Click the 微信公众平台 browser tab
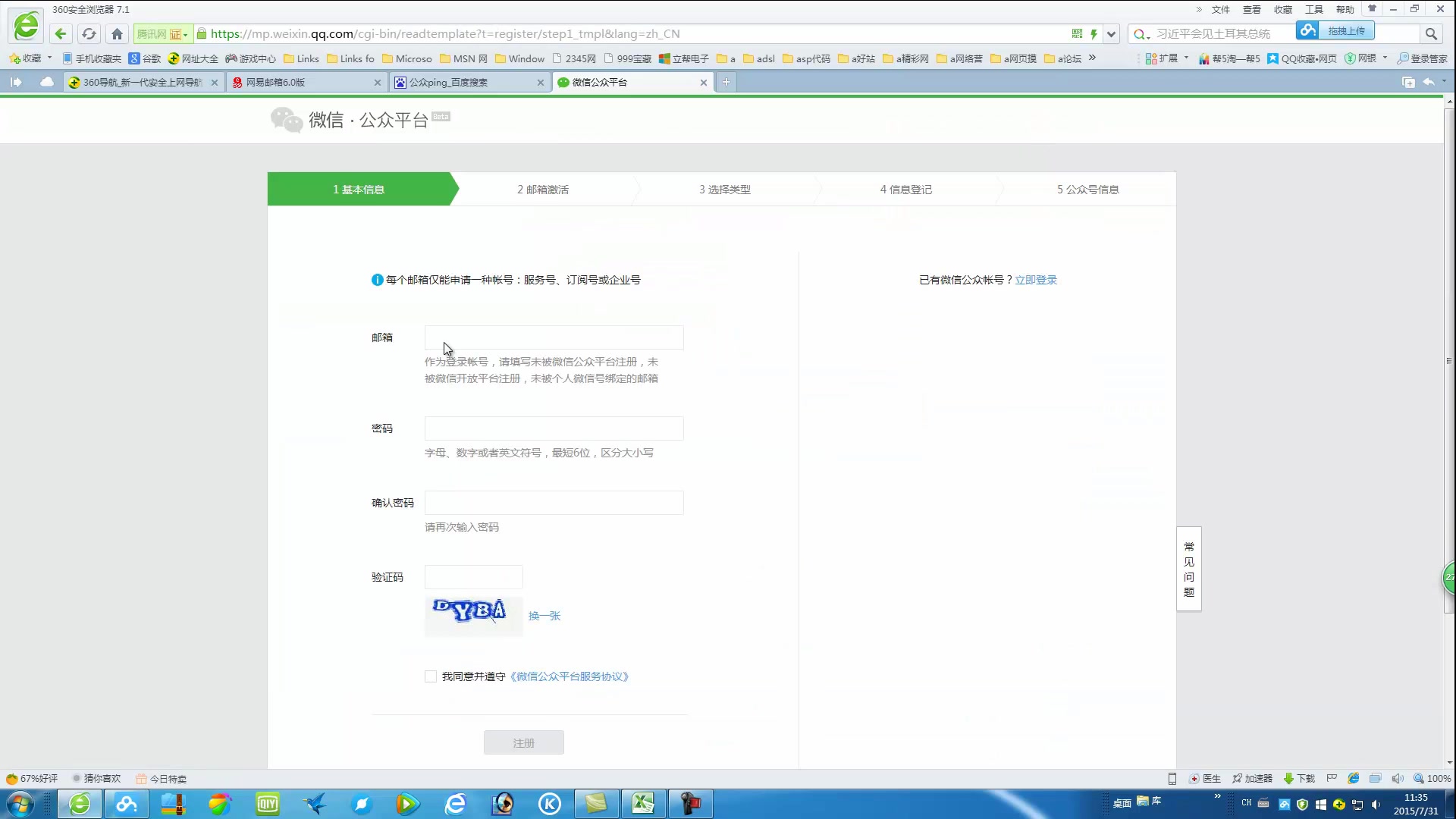The image size is (1456, 819). [629, 82]
